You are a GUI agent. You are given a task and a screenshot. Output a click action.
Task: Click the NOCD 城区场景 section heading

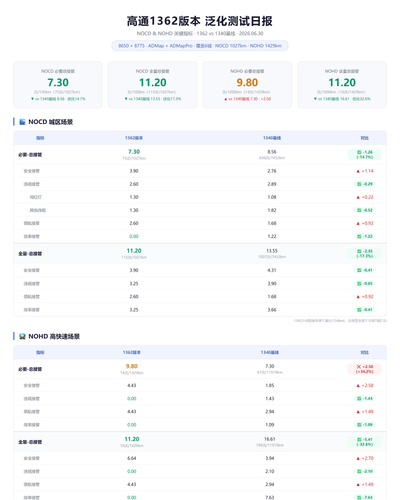[x=51, y=122]
